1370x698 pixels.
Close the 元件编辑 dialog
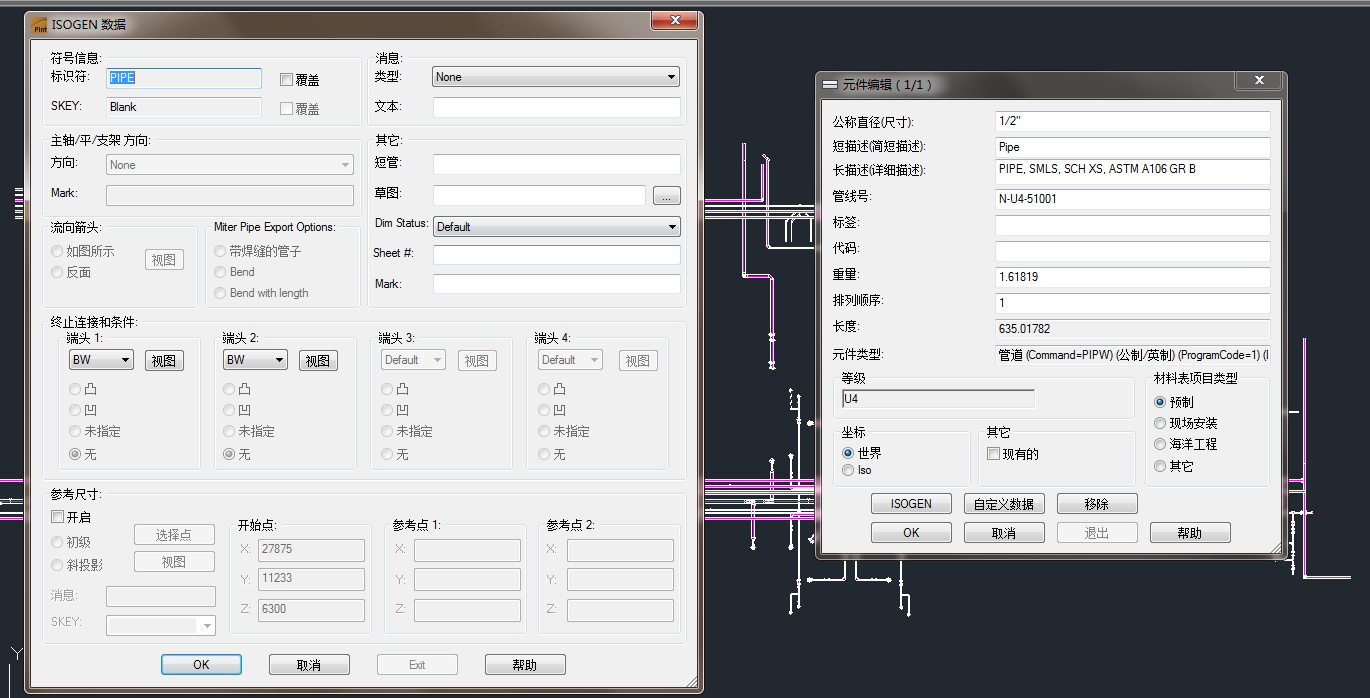pyautogui.click(x=1258, y=80)
